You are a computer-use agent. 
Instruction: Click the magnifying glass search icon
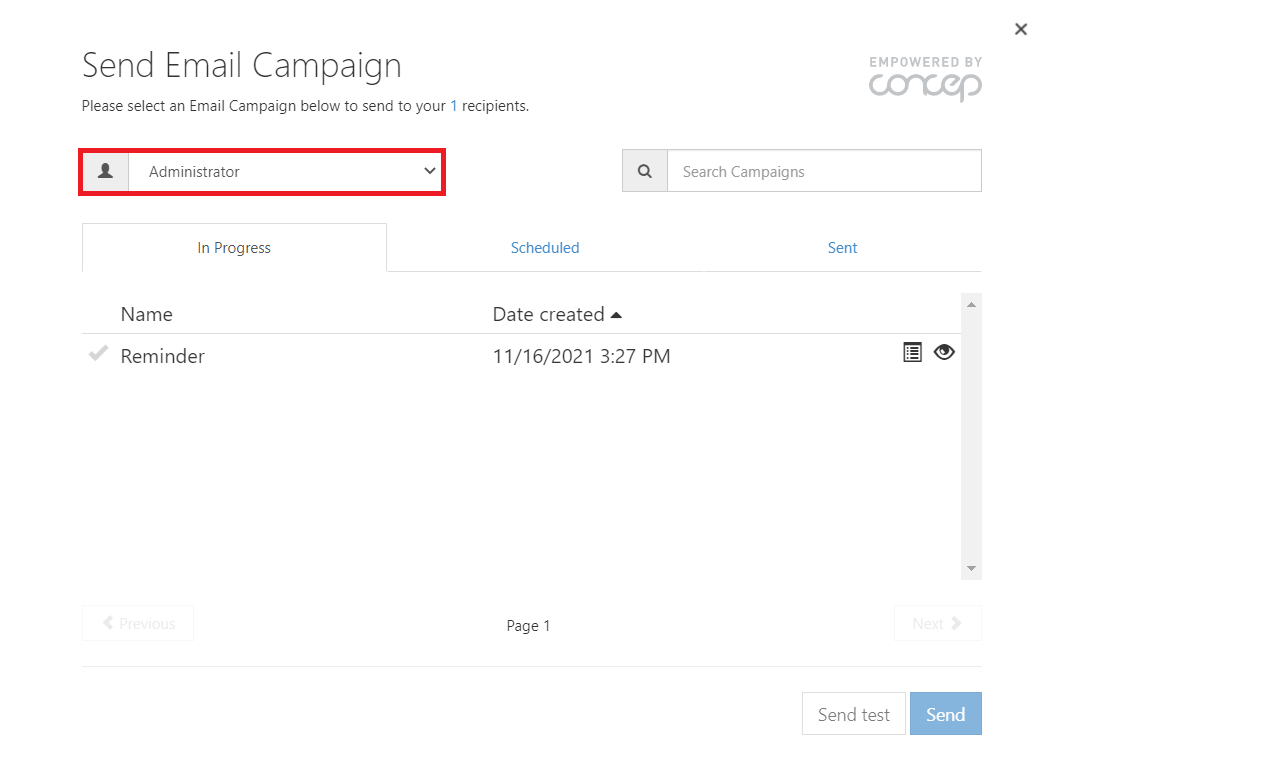[645, 171]
